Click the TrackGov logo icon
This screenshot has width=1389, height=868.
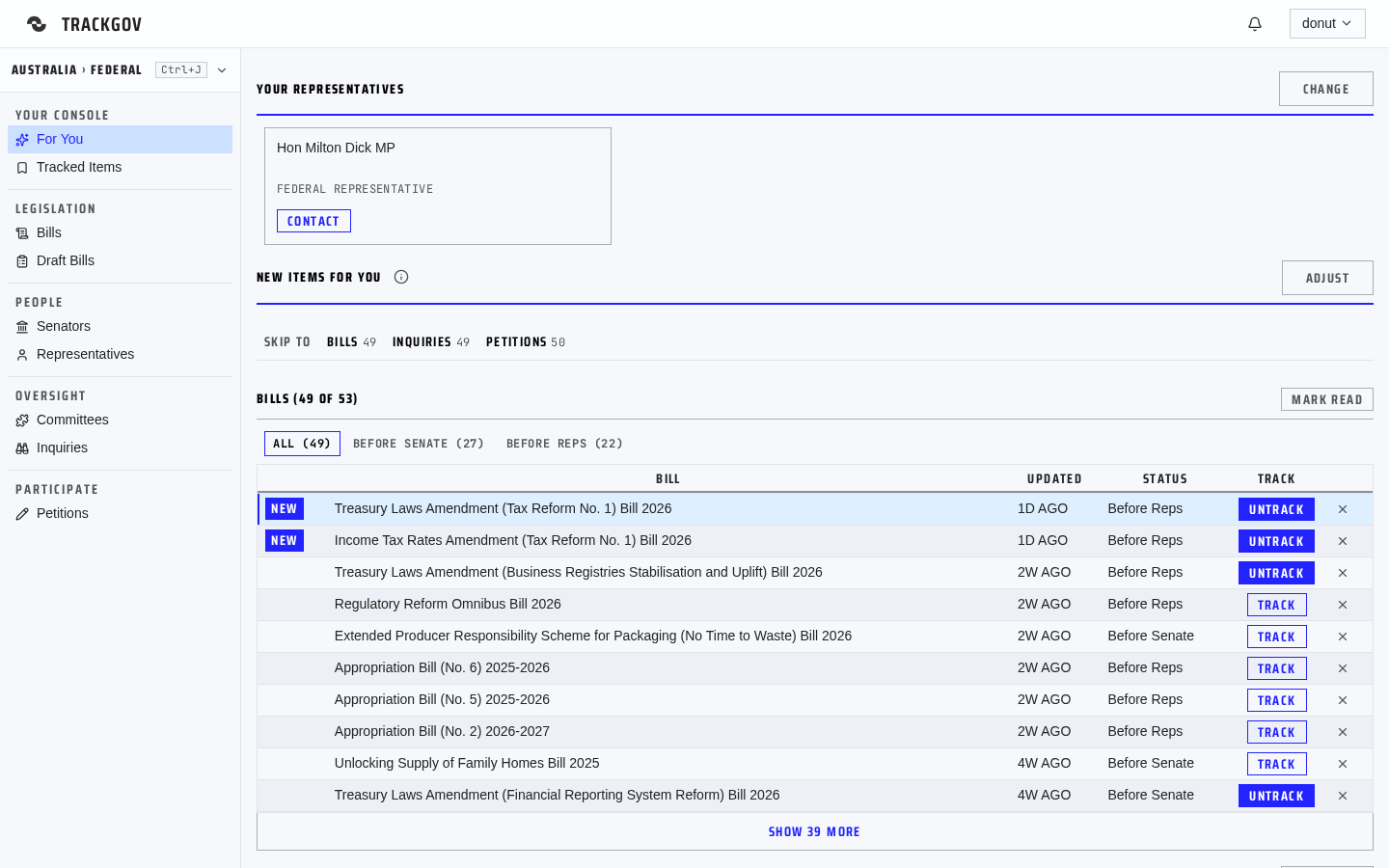pos(37,24)
